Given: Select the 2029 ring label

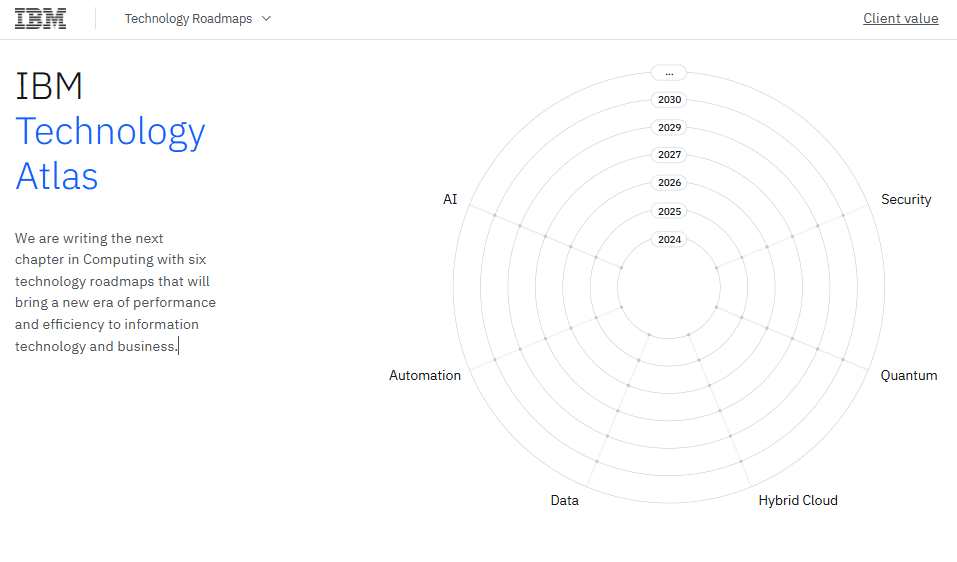Looking at the screenshot, I should 669,128.
